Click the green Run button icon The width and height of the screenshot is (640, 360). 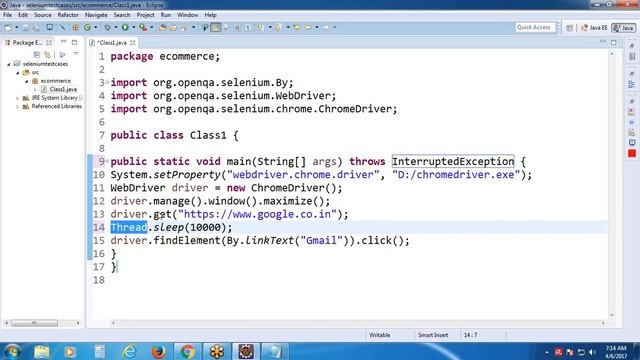(x=125, y=27)
